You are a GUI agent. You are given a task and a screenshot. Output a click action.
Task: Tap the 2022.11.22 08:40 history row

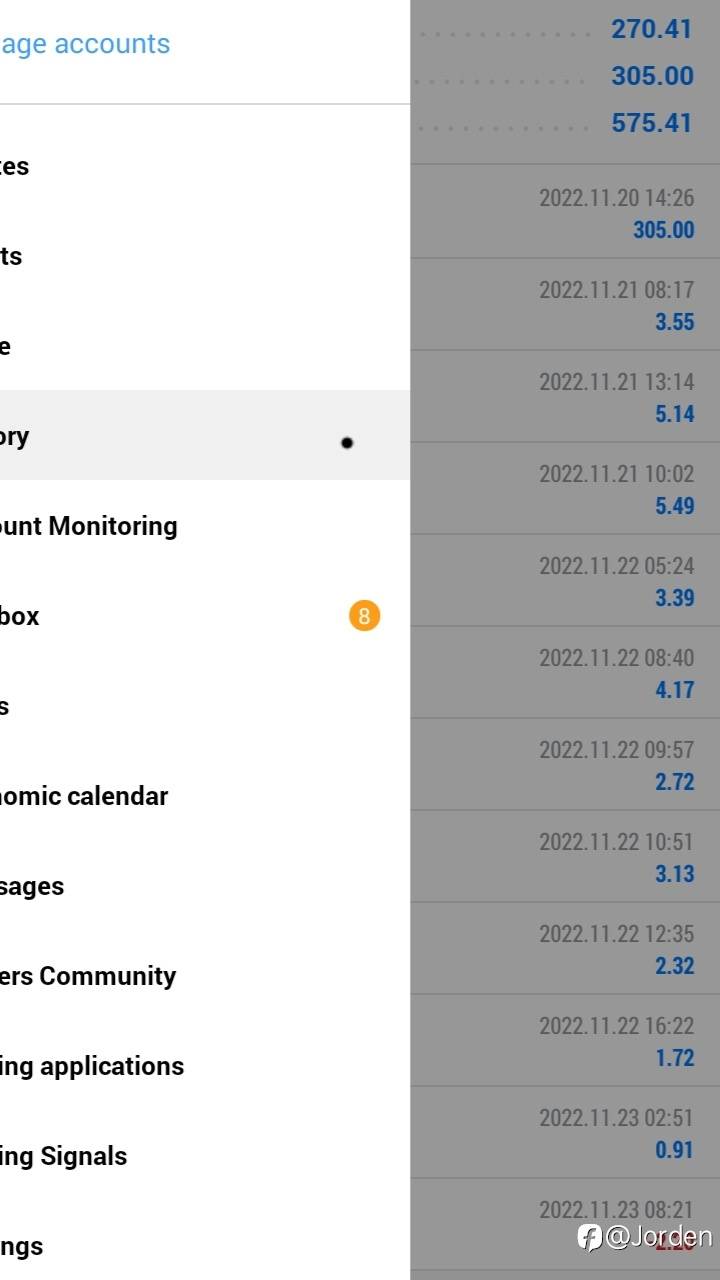click(565, 673)
